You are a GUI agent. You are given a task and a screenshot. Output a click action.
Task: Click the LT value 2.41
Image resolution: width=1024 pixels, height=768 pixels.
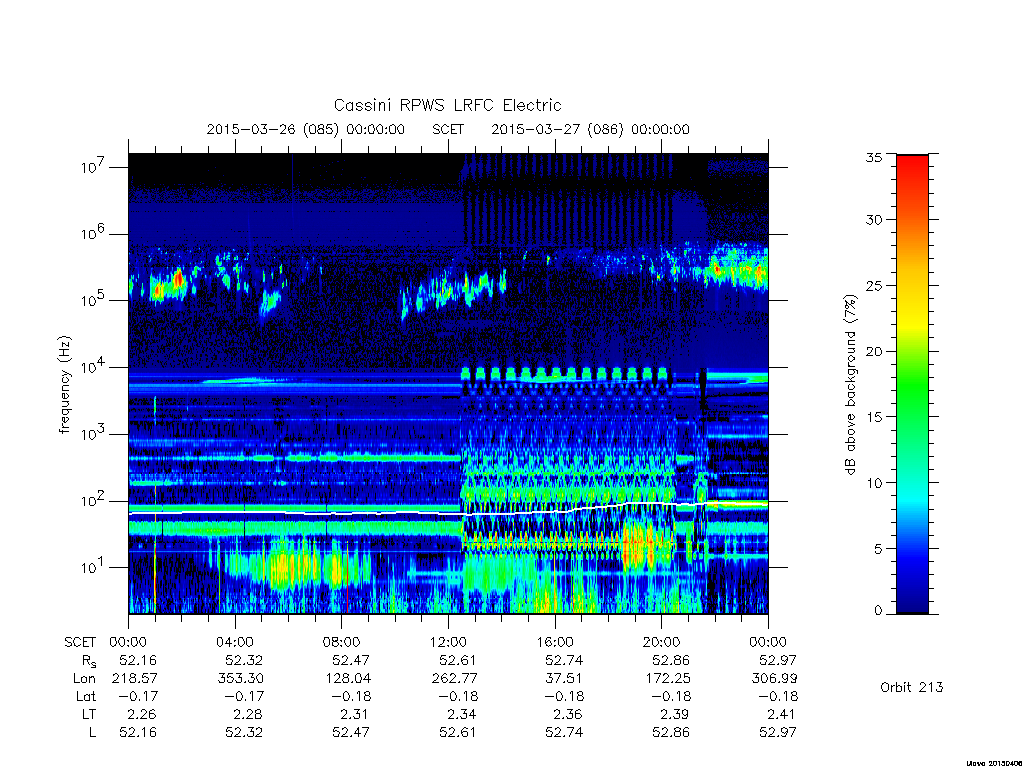point(783,714)
